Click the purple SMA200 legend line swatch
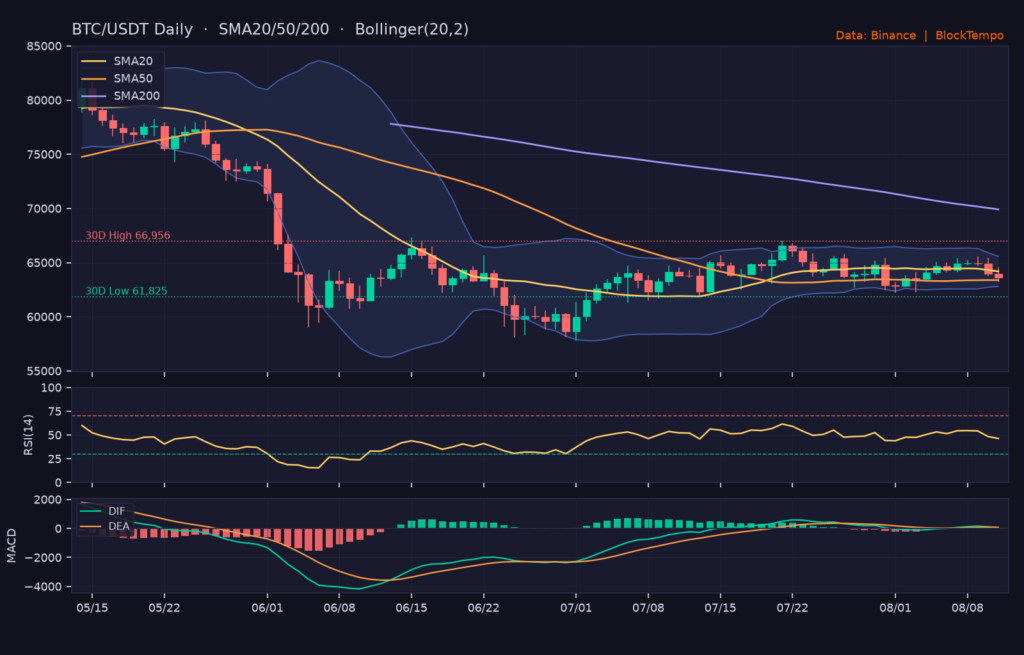Screen dimensions: 1024x655 coord(93,96)
